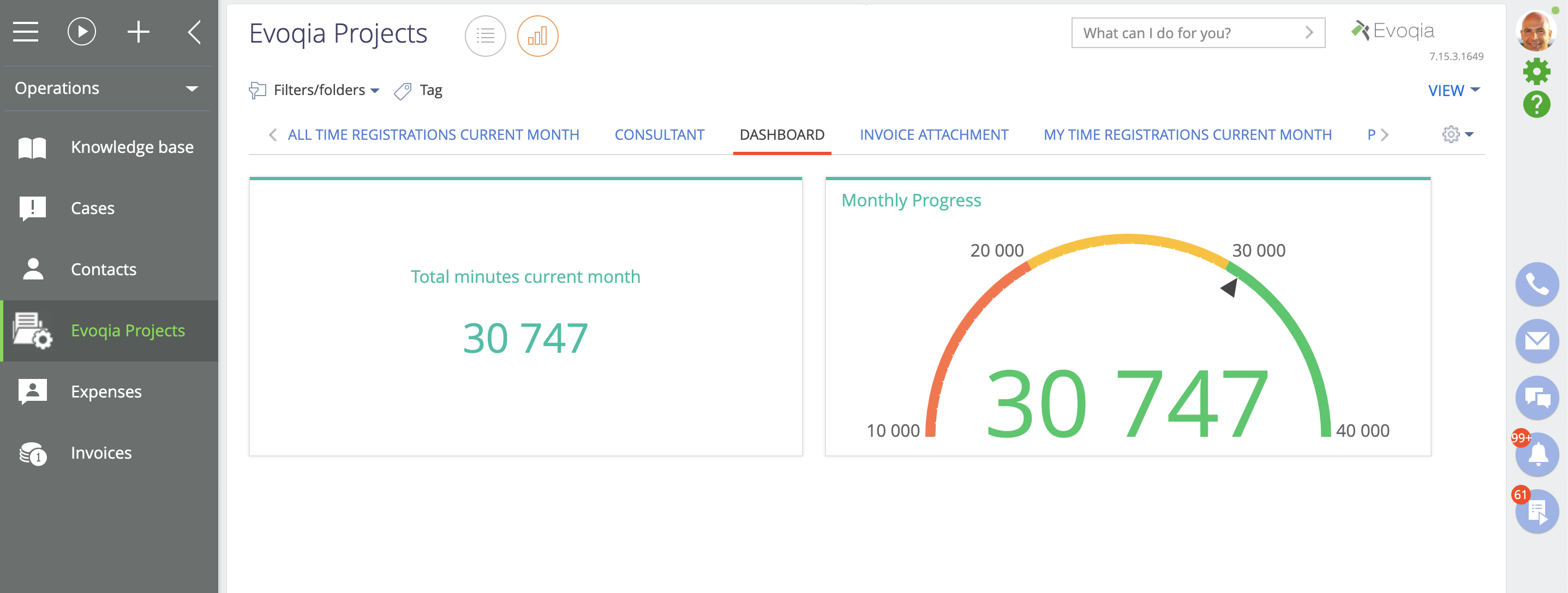Viewport: 1568px width, 593px height.
Task: Open the feed chat panel
Action: pos(1536,398)
